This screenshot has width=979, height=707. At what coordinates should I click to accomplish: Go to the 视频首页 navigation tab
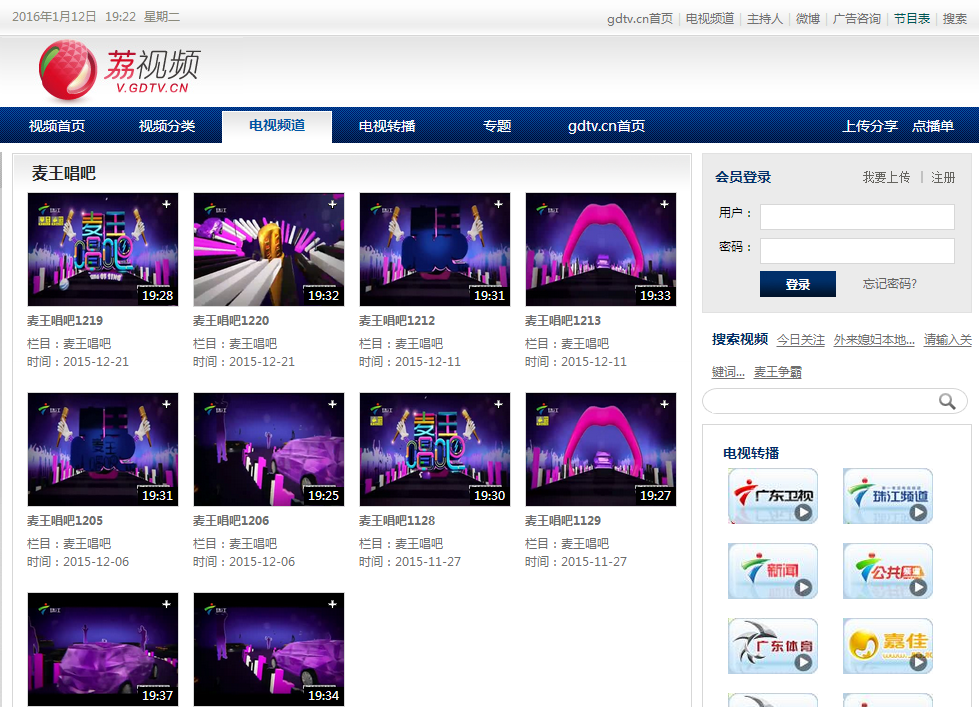tap(57, 126)
